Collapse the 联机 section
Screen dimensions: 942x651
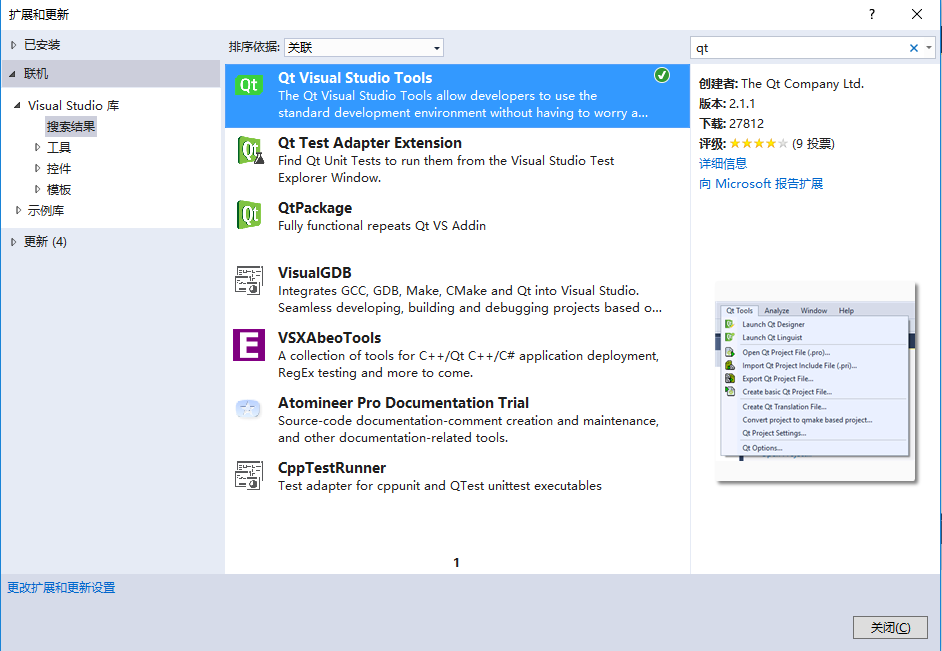pos(13,74)
